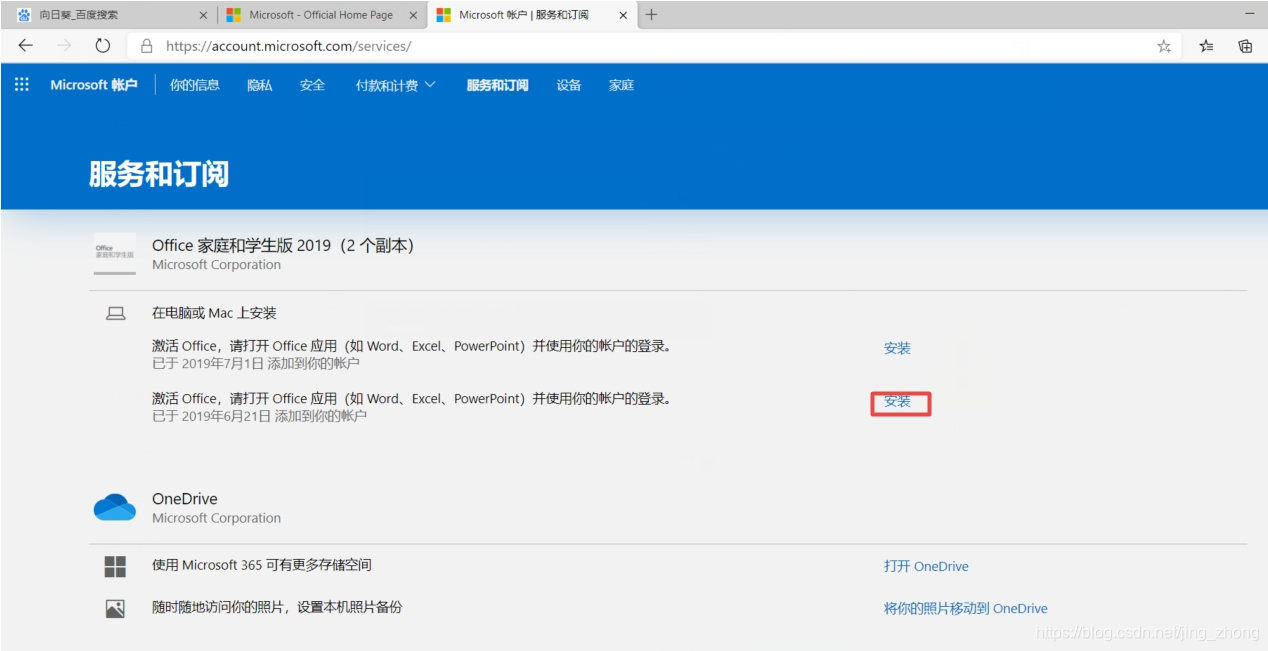The height and width of the screenshot is (651, 1268).
Task: Click the 使用 Microsoft 365 可有更多存储空间 text
Action: 262,565
